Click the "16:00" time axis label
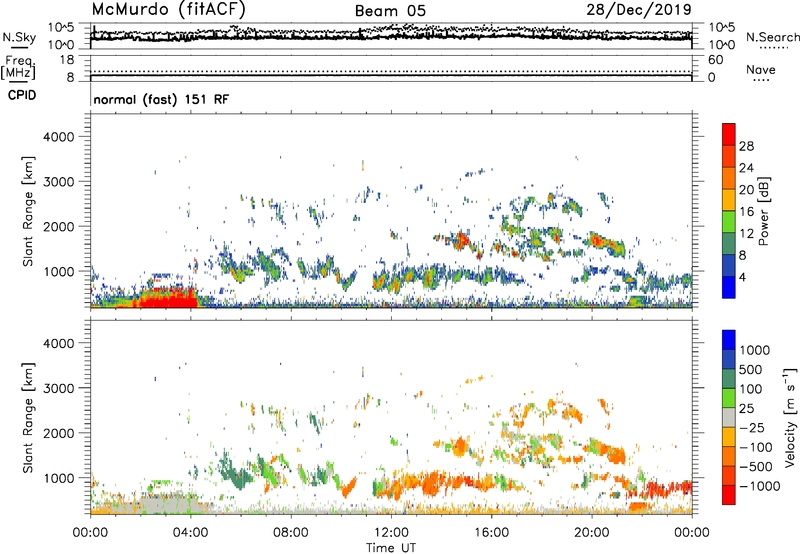Image resolution: width=800 pixels, height=554 pixels. click(491, 533)
